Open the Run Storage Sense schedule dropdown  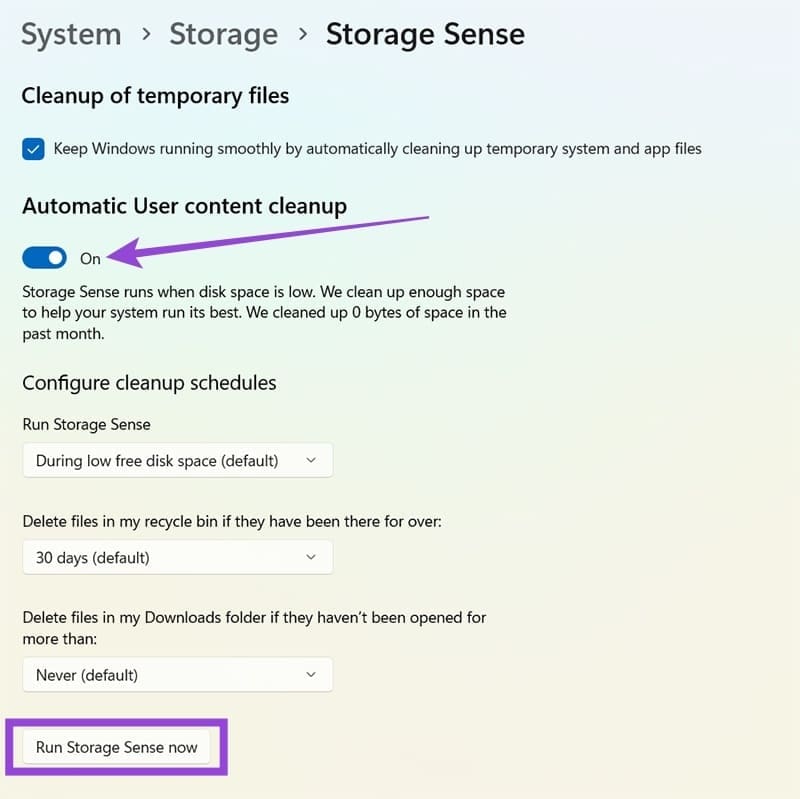tap(177, 460)
